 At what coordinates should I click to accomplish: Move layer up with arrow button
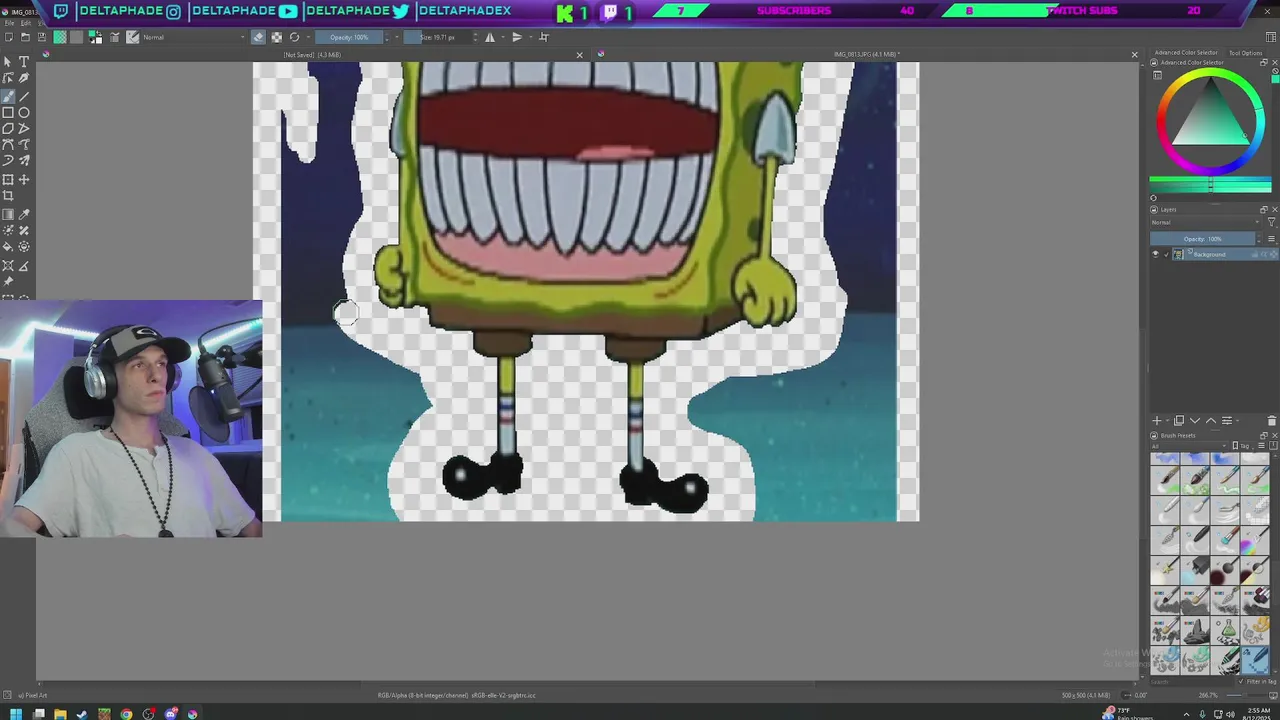point(1211,421)
